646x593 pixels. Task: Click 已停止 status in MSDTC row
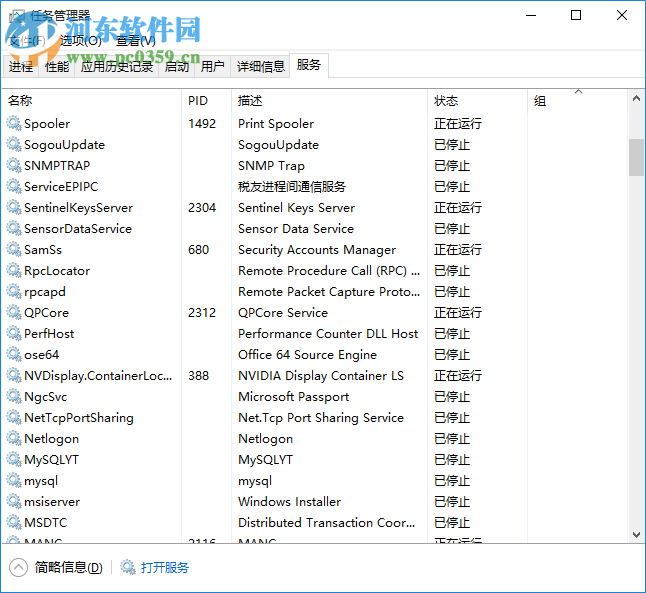pos(452,523)
